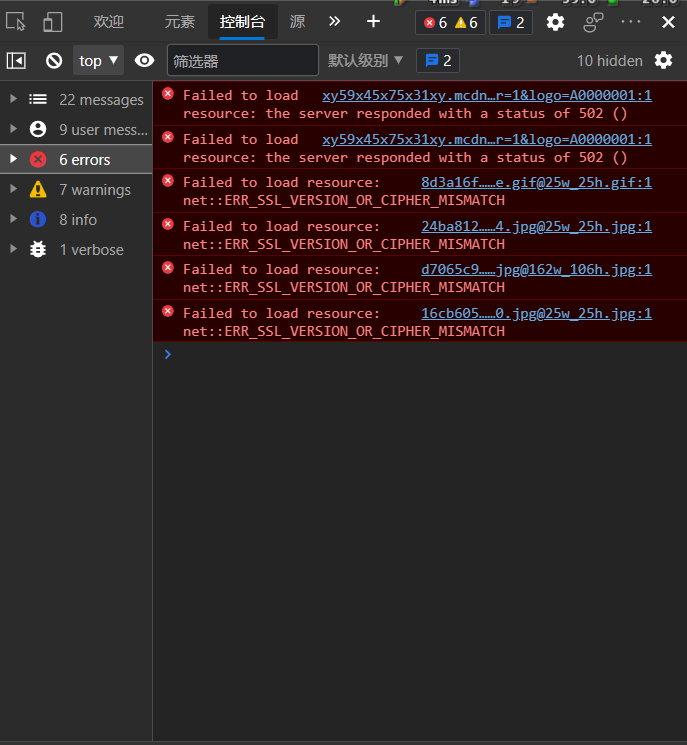The width and height of the screenshot is (687, 745).
Task: Open the three-dots customize menu
Action: coord(631,22)
